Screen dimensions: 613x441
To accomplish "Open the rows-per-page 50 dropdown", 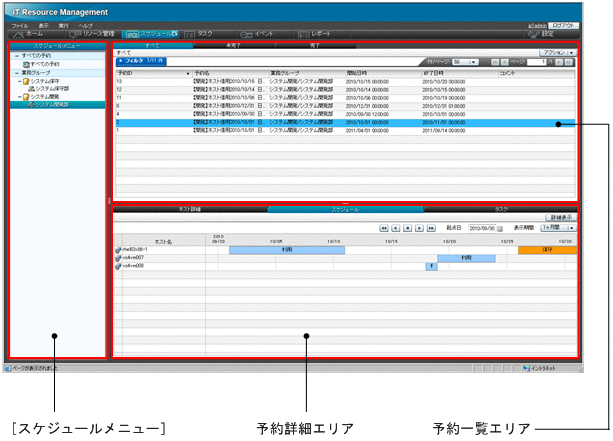I will tap(465, 62).
